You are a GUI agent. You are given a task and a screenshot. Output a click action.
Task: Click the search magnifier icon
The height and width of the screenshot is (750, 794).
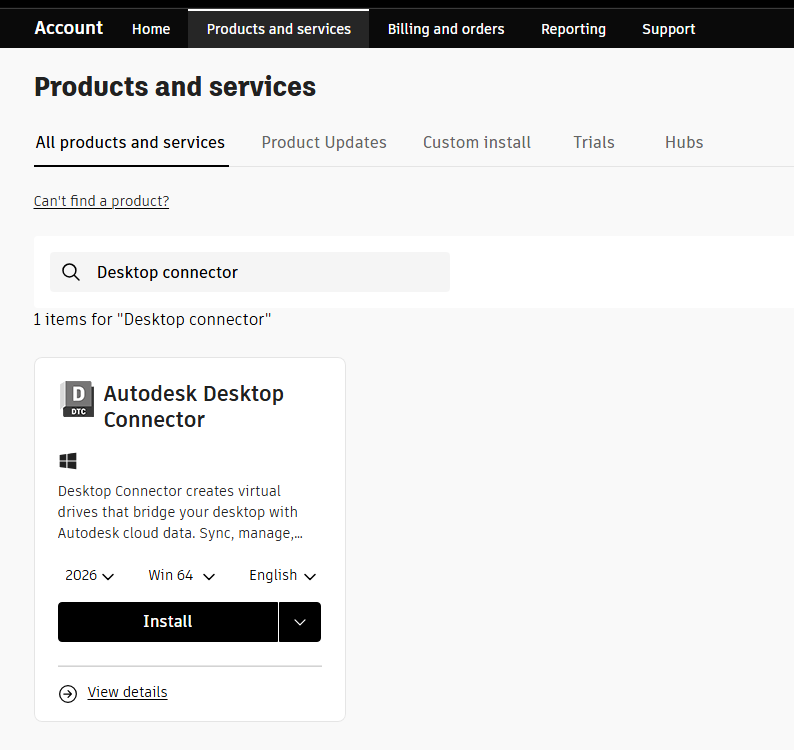[x=71, y=272]
